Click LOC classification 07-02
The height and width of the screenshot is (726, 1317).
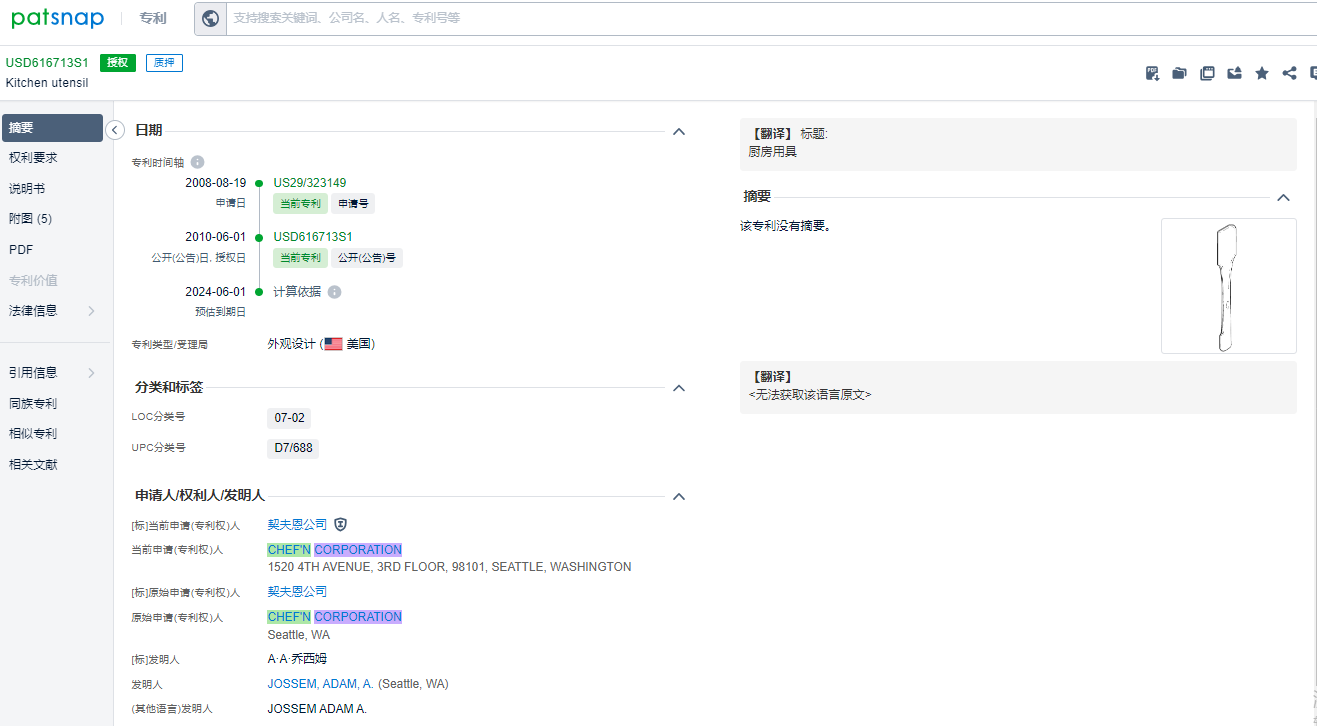[290, 418]
